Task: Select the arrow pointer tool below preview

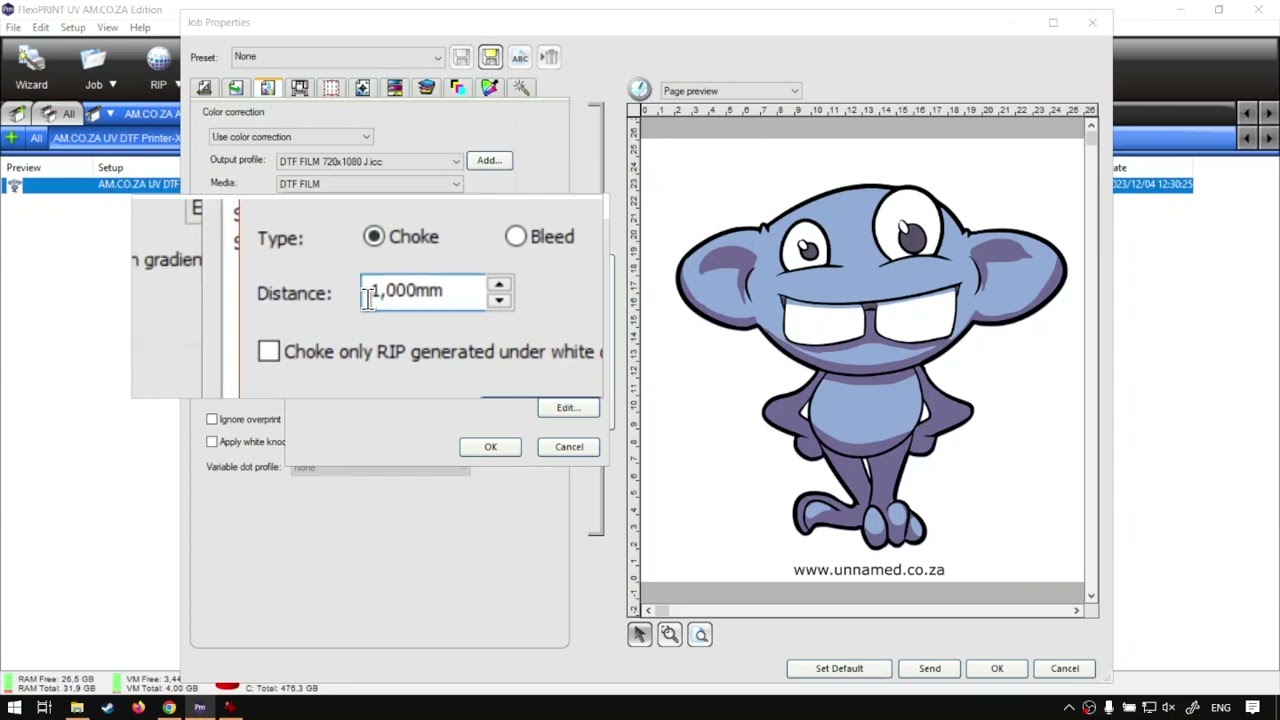Action: coord(640,634)
